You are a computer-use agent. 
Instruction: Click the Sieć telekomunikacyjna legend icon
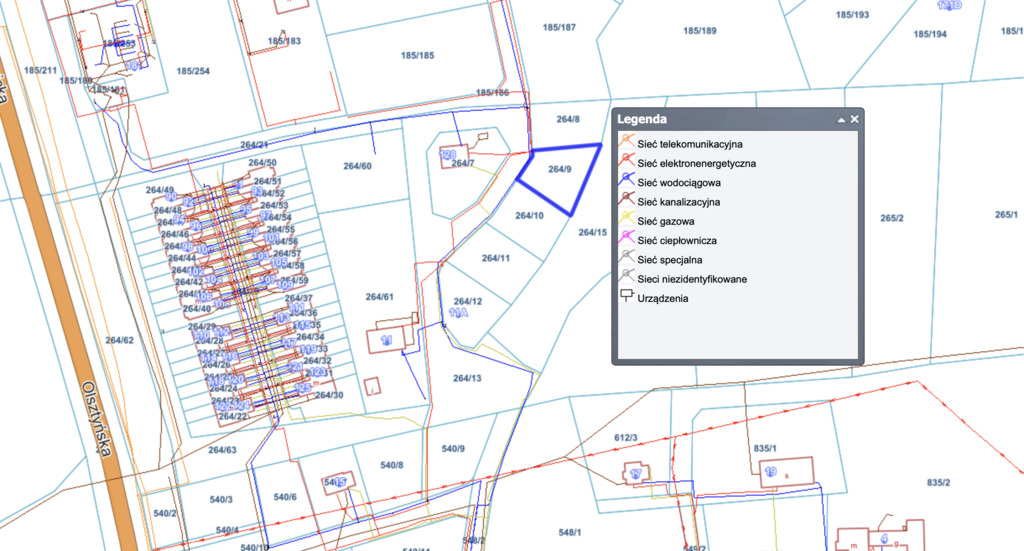click(x=627, y=144)
